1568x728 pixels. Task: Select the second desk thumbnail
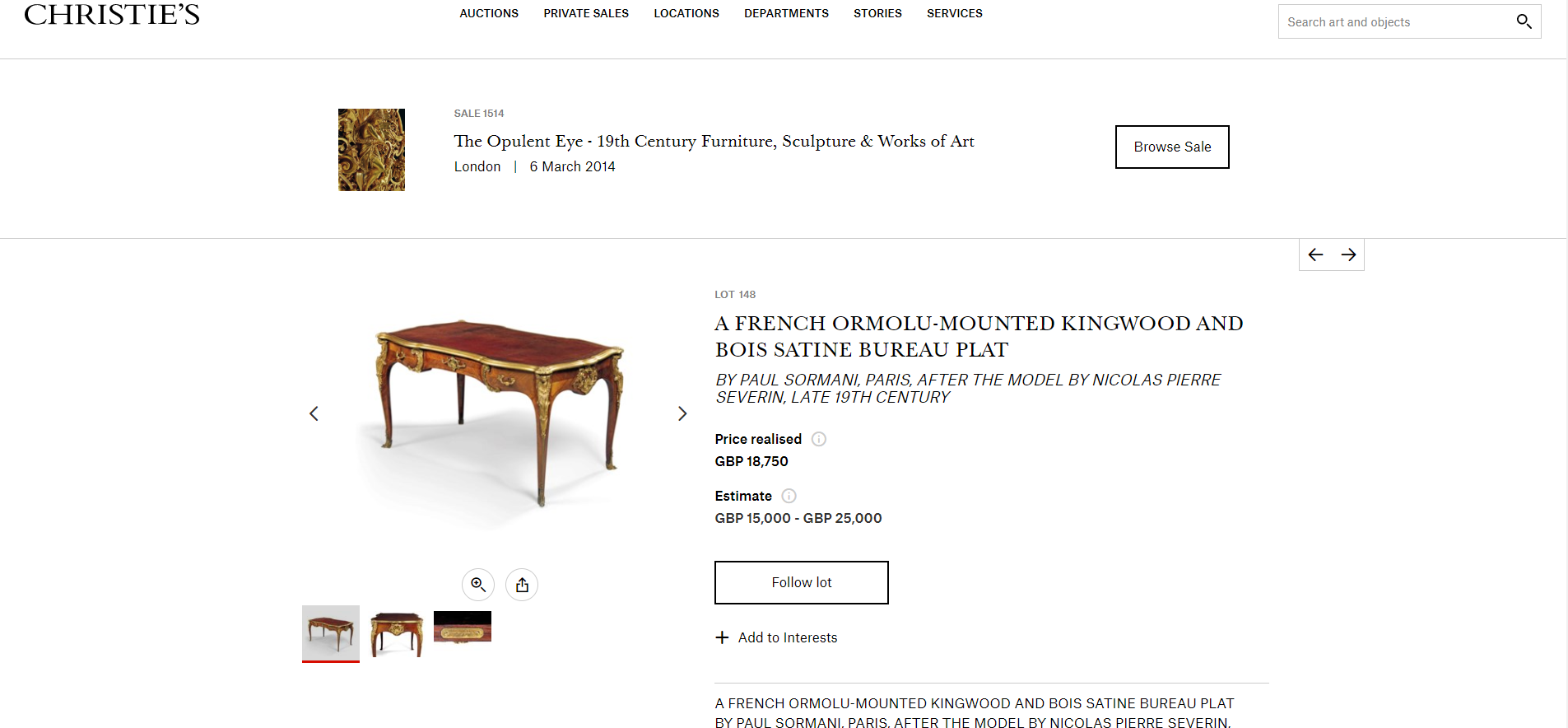[x=397, y=633]
